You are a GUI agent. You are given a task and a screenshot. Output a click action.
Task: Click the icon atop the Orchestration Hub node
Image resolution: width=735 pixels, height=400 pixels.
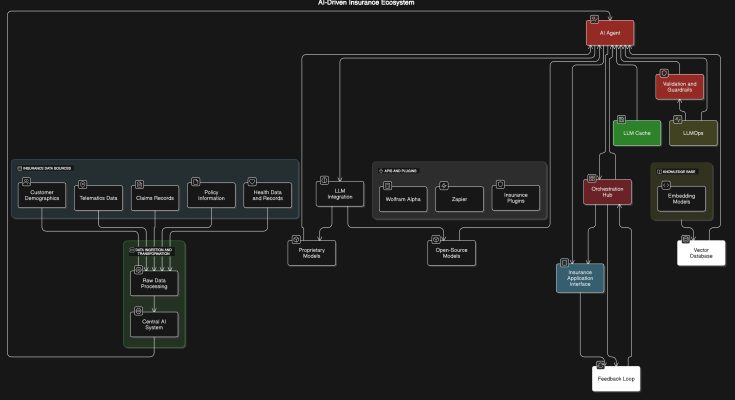pyautogui.click(x=590, y=180)
